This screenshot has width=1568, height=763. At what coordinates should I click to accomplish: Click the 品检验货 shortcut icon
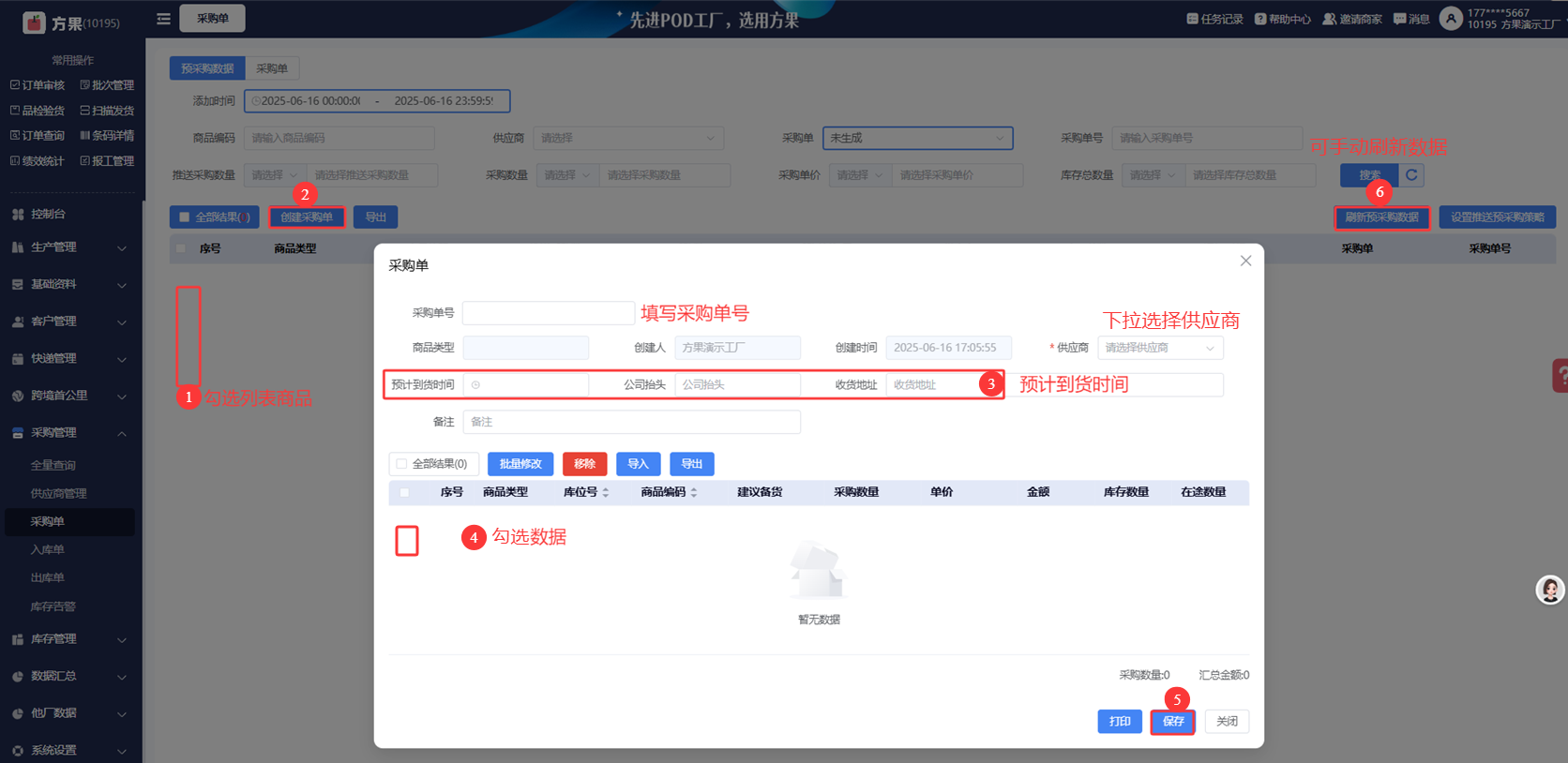tap(15, 111)
